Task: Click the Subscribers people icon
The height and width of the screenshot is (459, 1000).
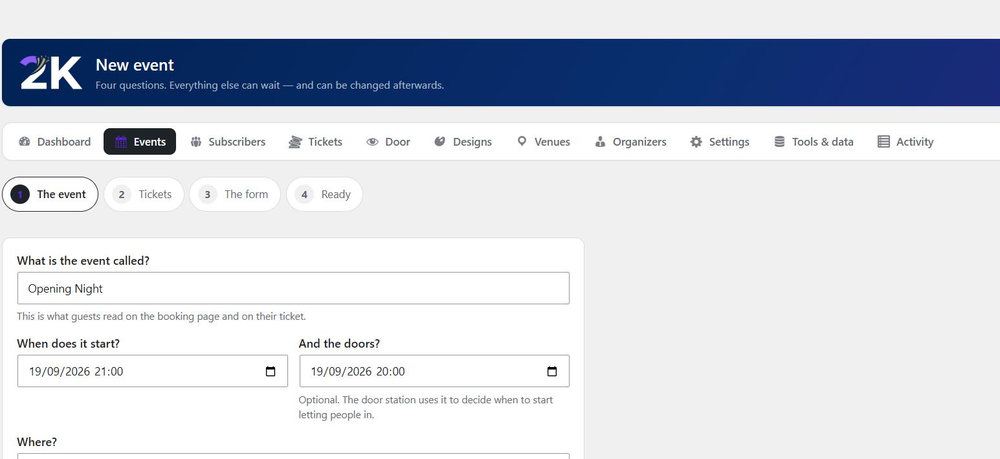Action: pos(196,142)
